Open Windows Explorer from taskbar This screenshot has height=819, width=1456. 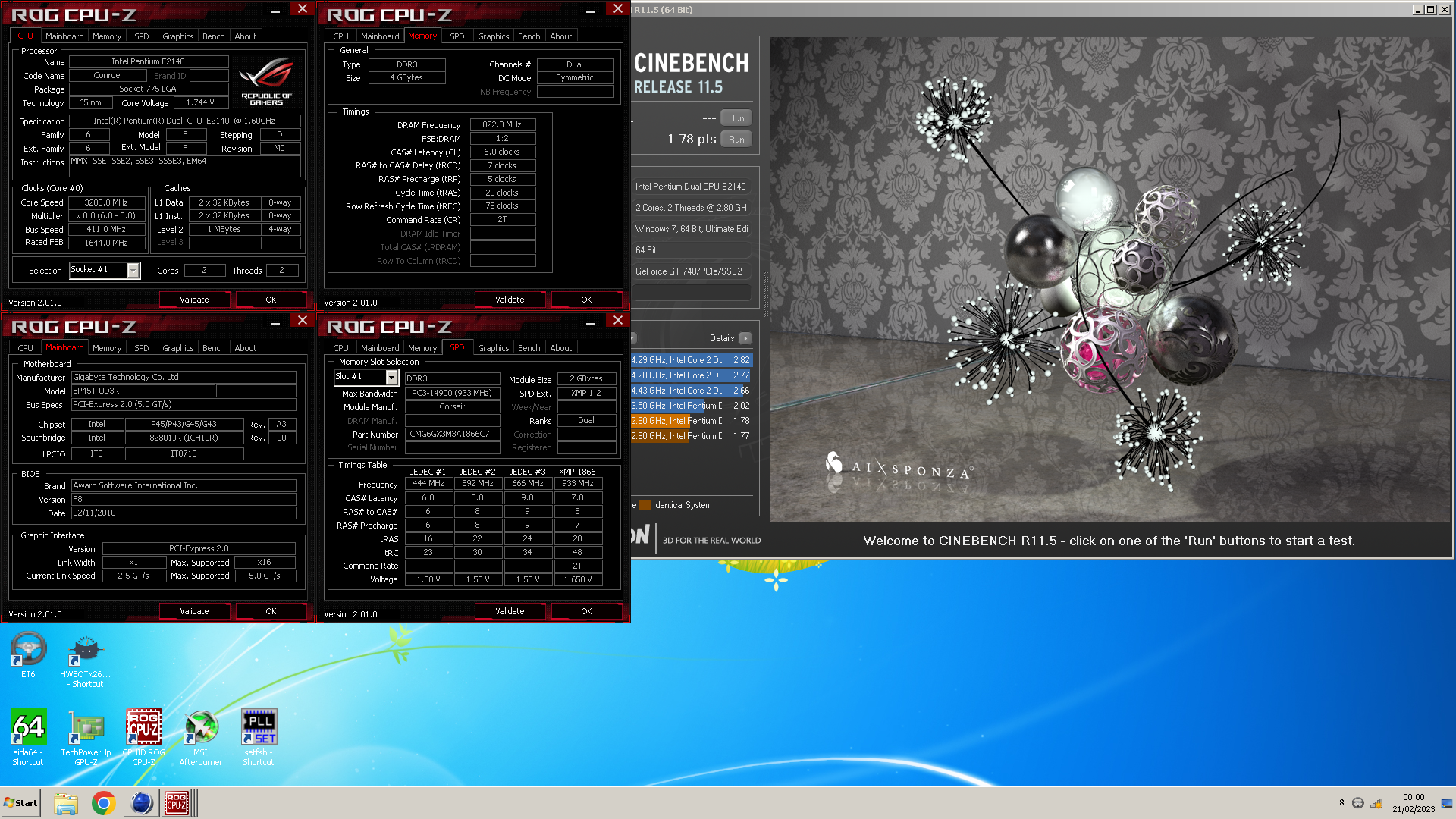coord(66,803)
